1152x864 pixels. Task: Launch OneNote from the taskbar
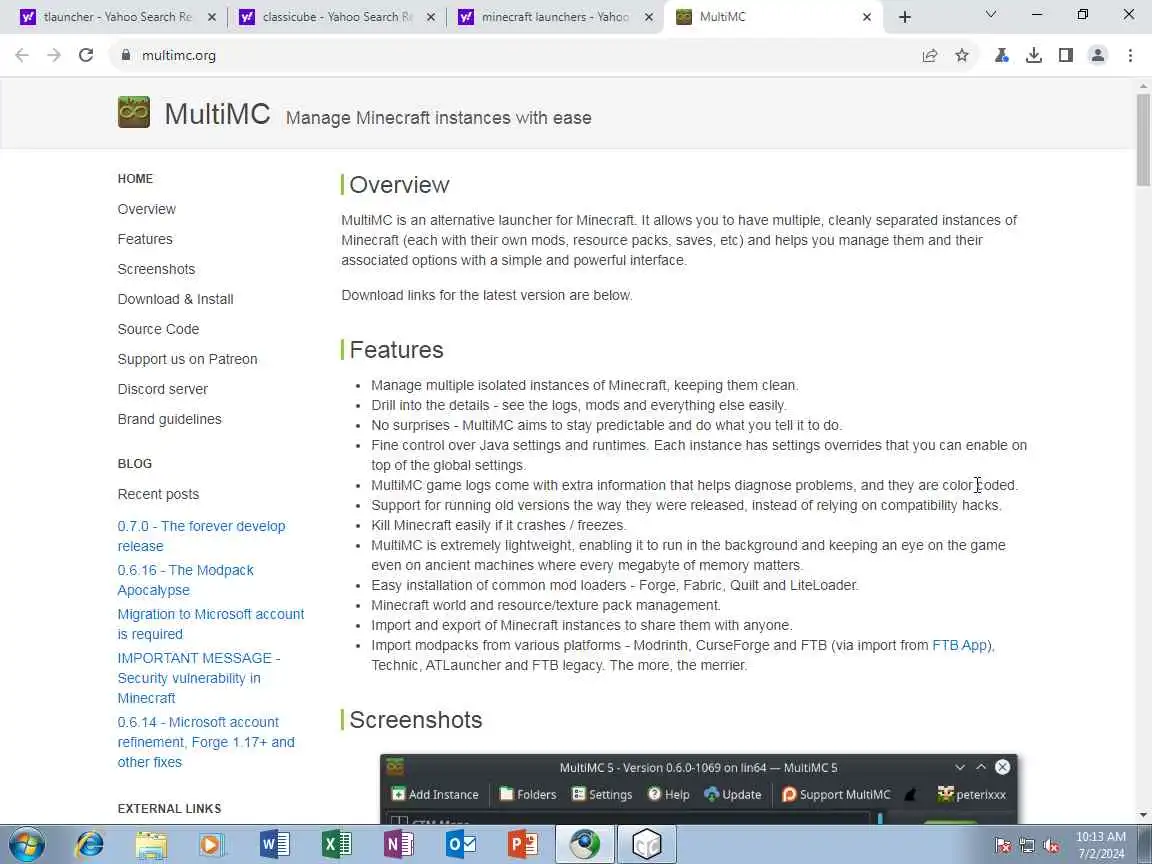tap(398, 845)
